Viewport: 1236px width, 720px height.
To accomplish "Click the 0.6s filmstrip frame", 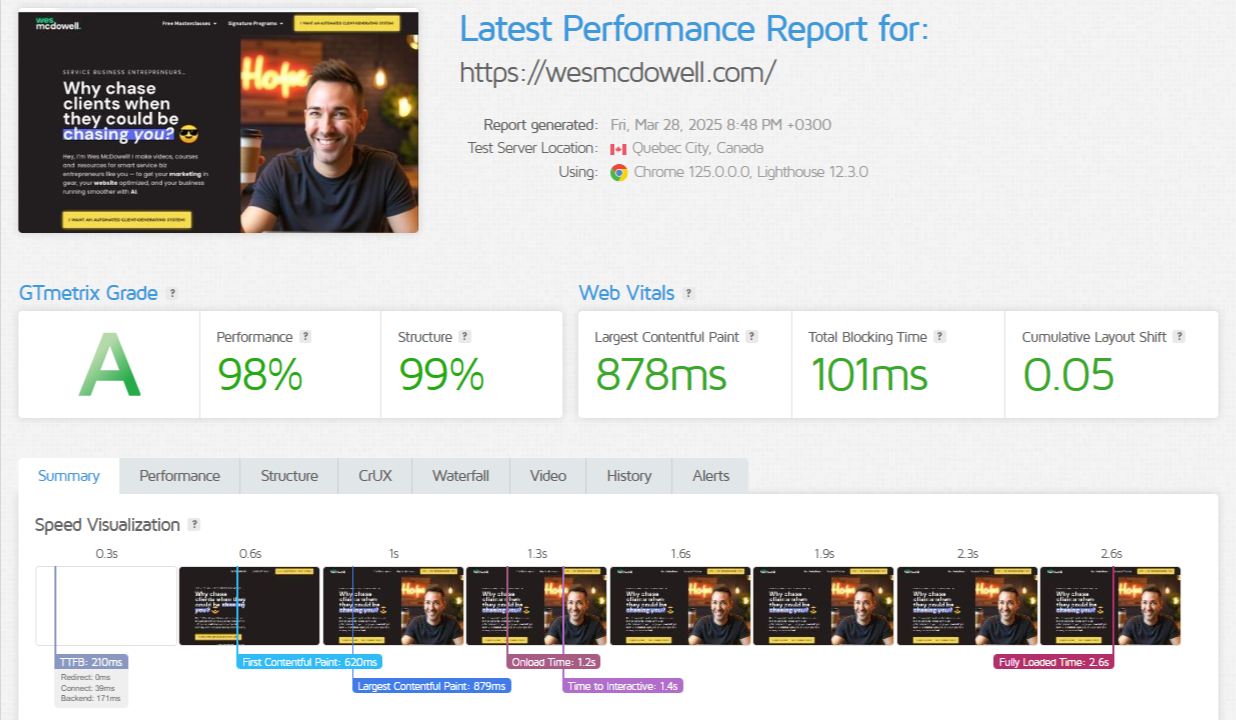I will click(250, 606).
